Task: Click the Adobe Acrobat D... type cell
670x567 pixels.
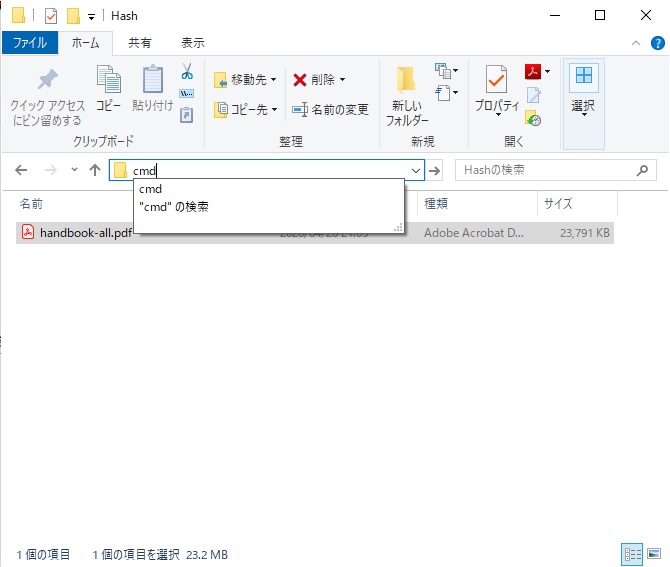Action: coord(473,233)
